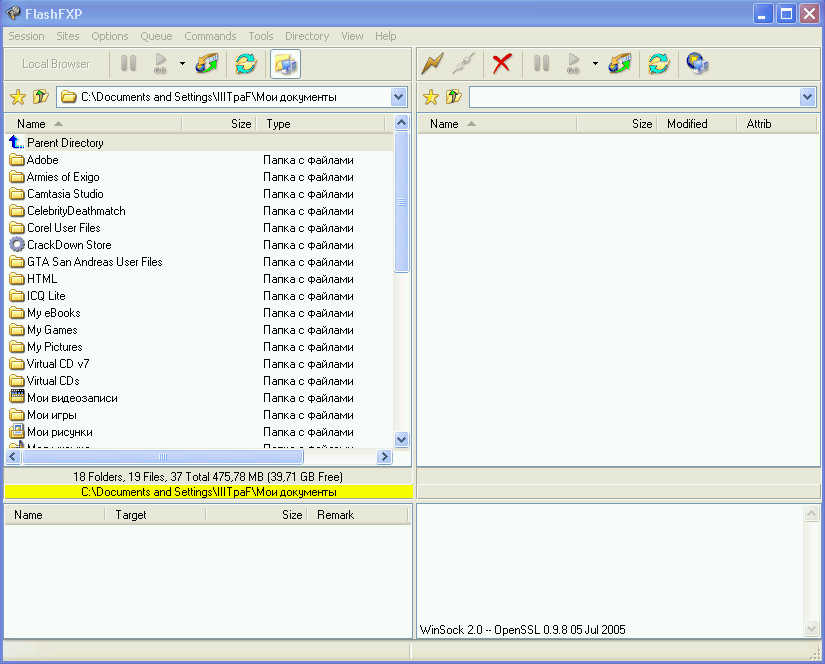This screenshot has height=664, width=825.
Task: Open the Directory menu
Action: [307, 36]
